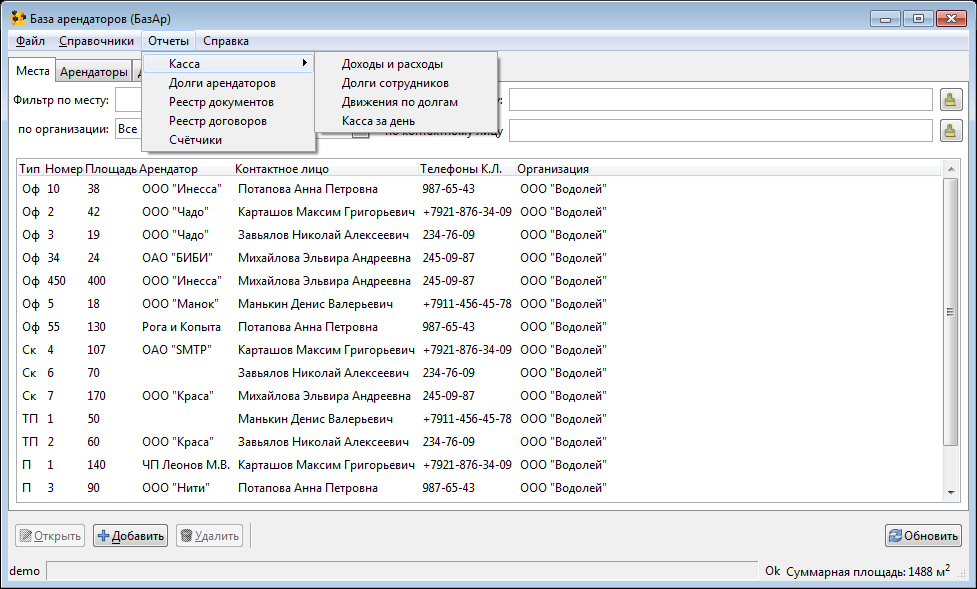Click the refresh icon on Обновить button
This screenshot has height=589, width=977.
pos(895,535)
